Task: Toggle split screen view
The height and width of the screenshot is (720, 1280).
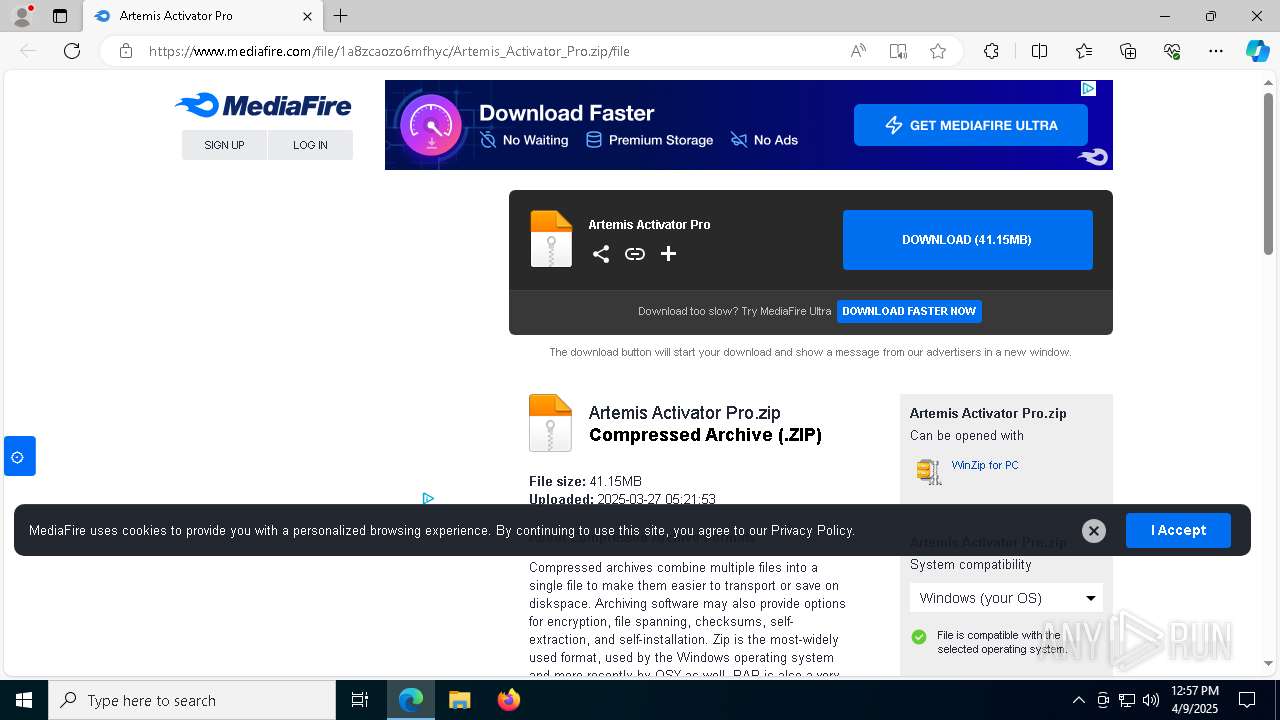Action: 1039,51
